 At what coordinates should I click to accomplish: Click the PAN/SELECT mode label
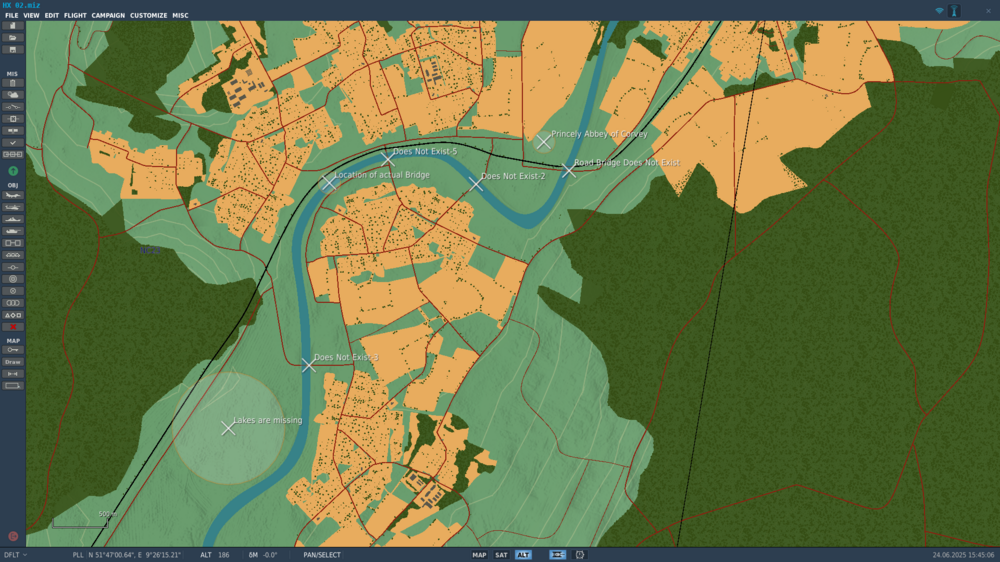click(x=322, y=555)
